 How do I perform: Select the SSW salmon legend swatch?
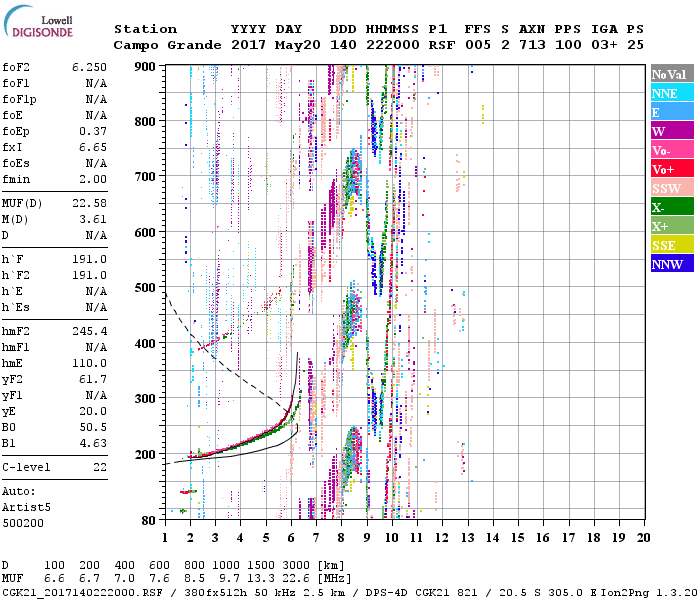coord(672,188)
